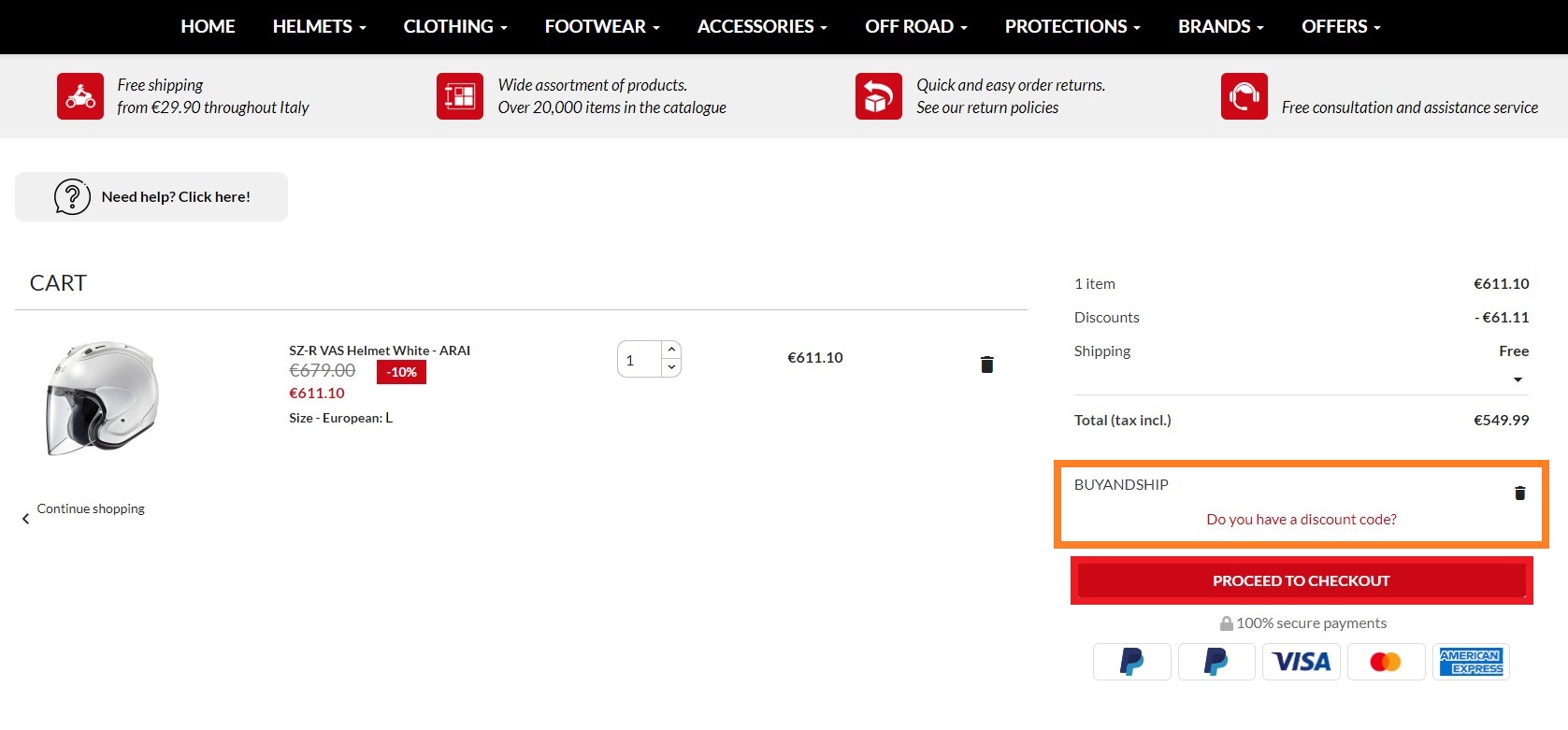The width and height of the screenshot is (1568, 730).
Task: Open the Helmets dropdown menu
Action: (x=319, y=26)
